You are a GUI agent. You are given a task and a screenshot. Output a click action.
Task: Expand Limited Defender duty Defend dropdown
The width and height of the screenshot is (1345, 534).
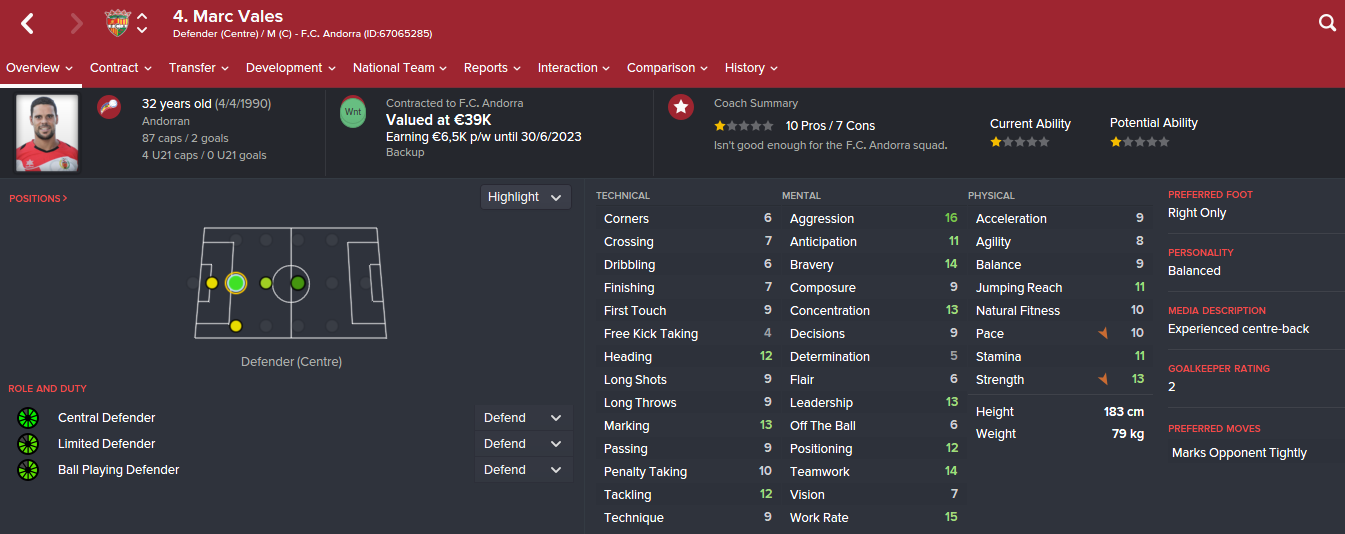point(523,444)
